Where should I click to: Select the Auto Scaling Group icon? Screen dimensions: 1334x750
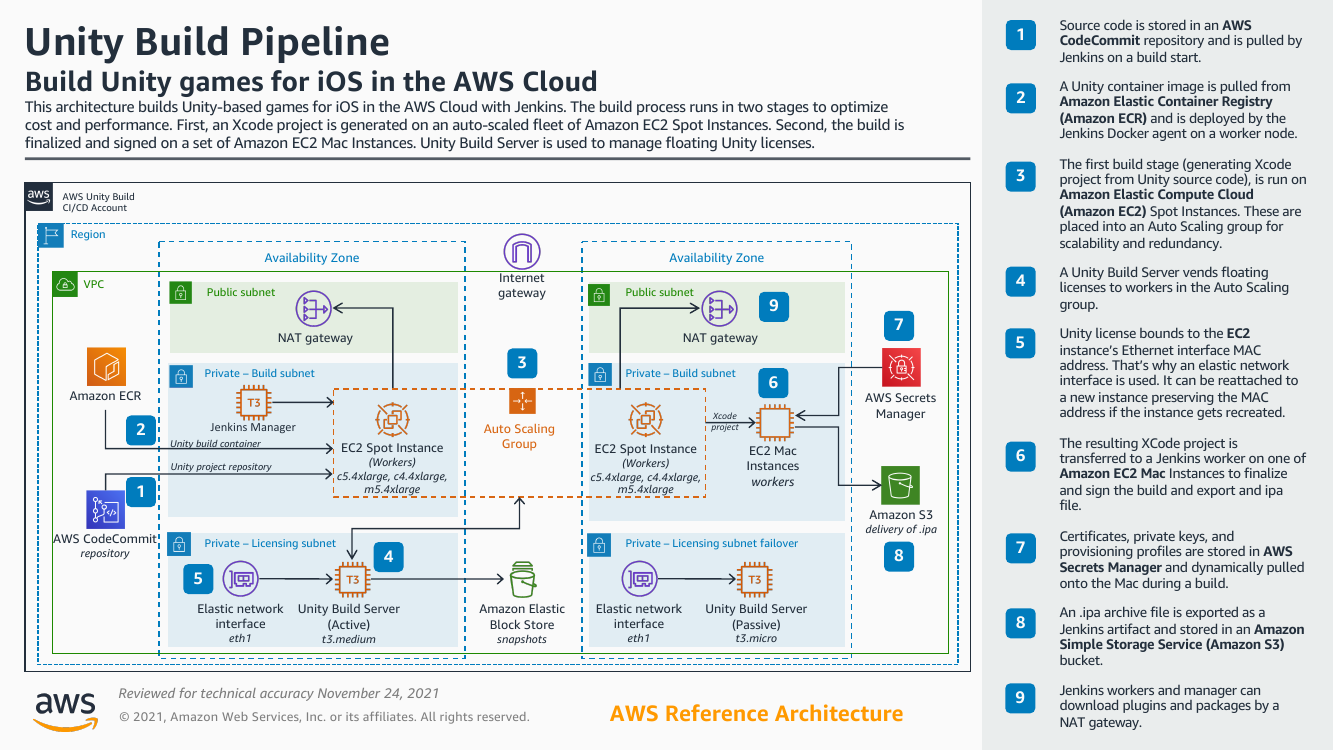(x=522, y=401)
